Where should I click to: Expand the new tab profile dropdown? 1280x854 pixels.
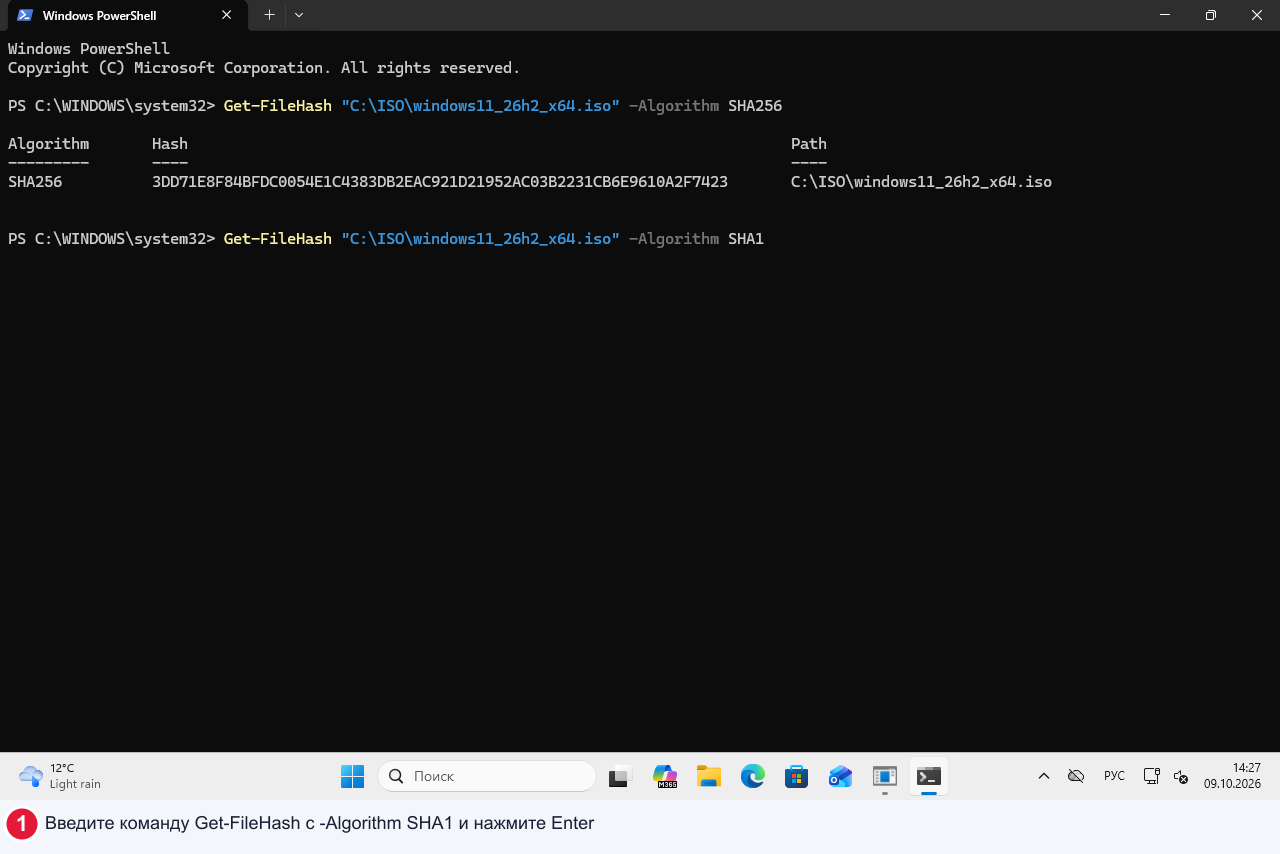tap(299, 15)
